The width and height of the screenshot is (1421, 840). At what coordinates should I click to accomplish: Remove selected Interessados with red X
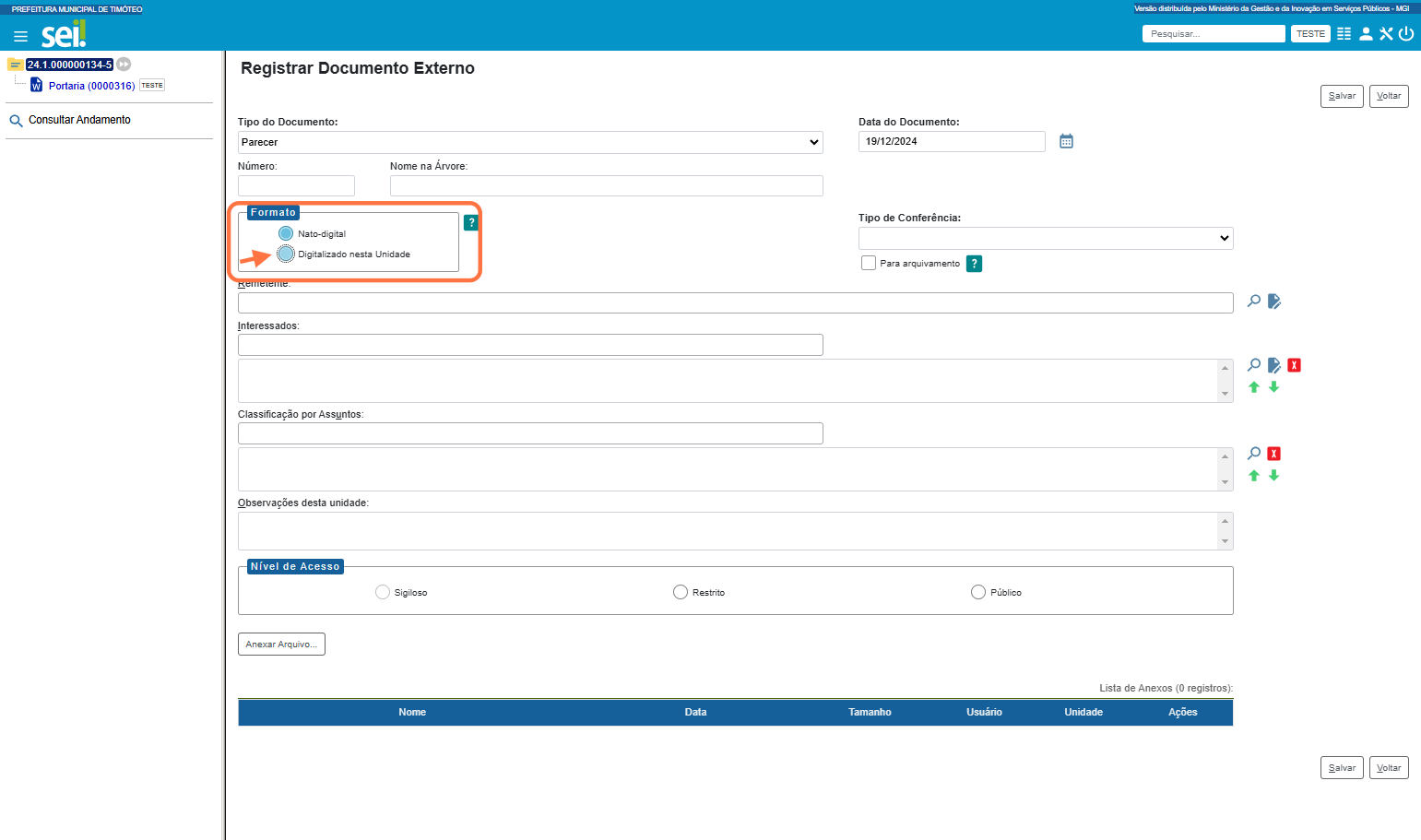click(1294, 365)
